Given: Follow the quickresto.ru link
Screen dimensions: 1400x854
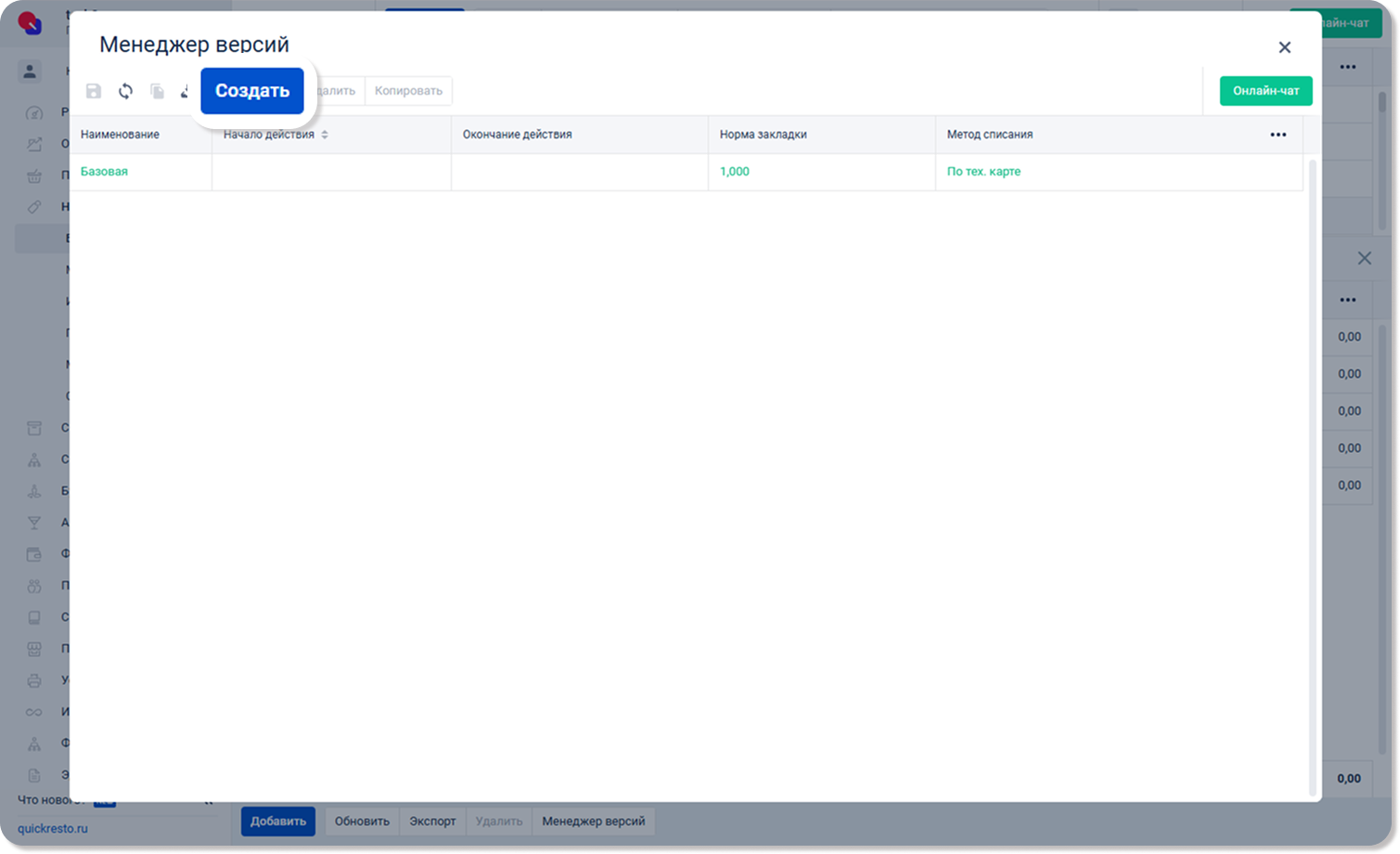Looking at the screenshot, I should click(x=53, y=828).
